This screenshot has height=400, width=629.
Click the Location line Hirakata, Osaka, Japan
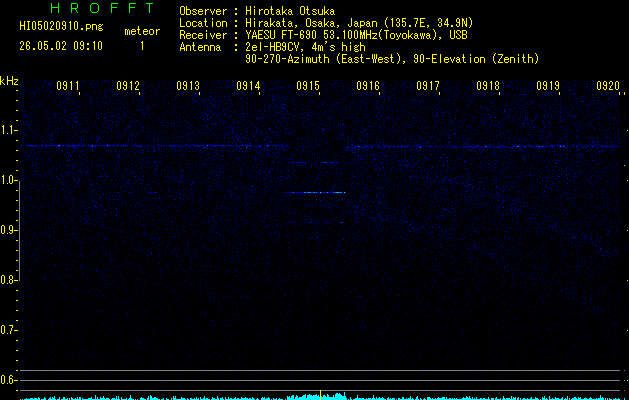pos(326,23)
